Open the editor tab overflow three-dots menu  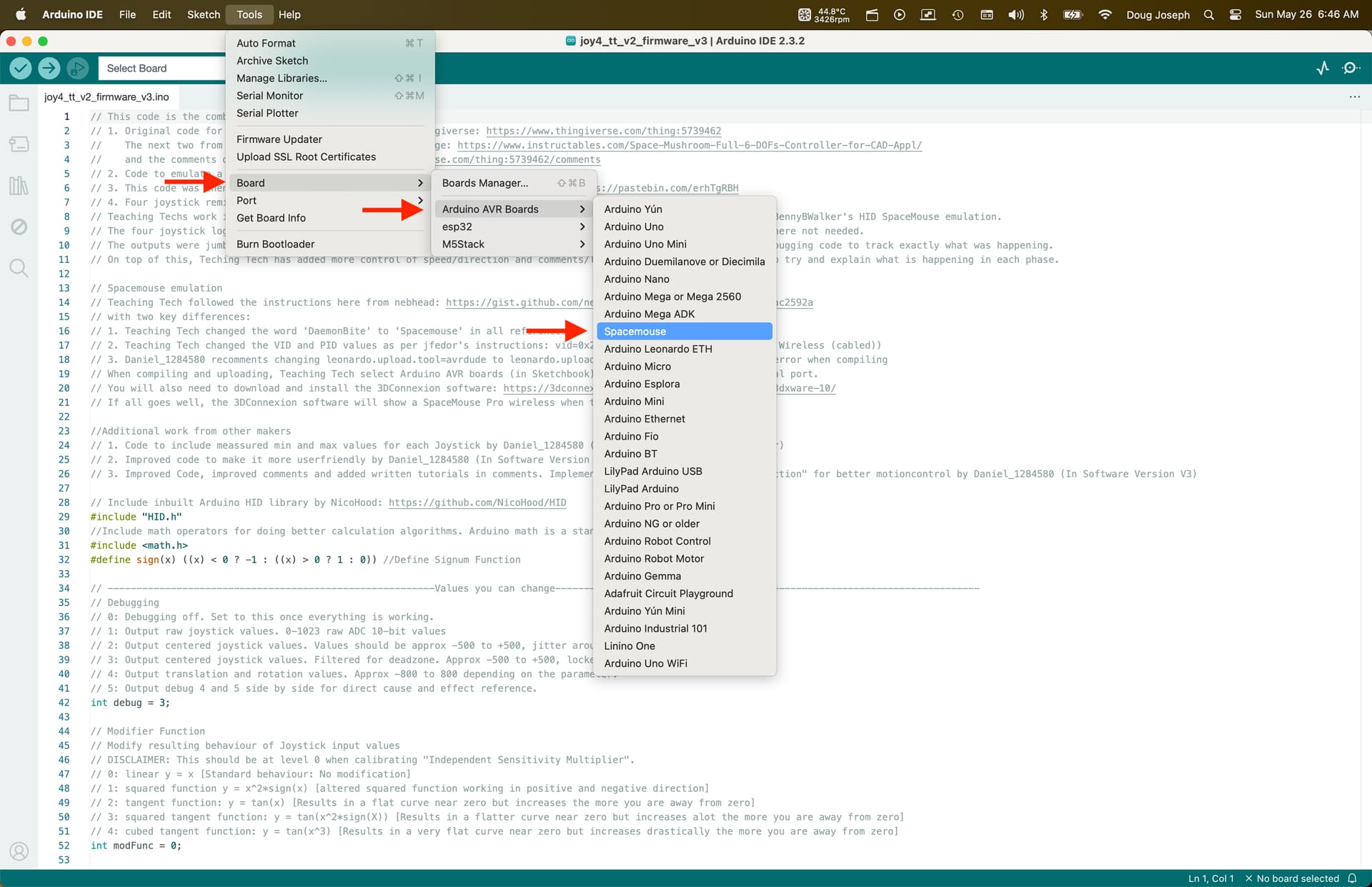[1354, 96]
